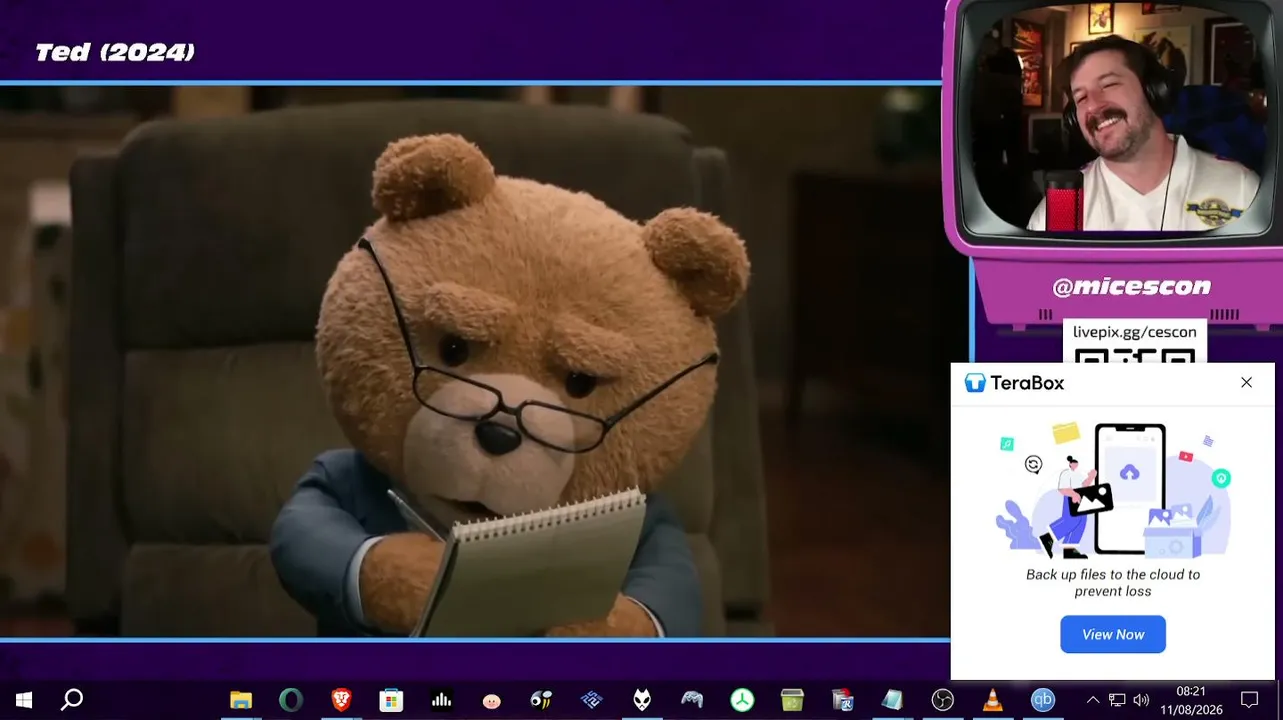Open the tilted light-blue window app
The image size is (1283, 720).
(892, 700)
